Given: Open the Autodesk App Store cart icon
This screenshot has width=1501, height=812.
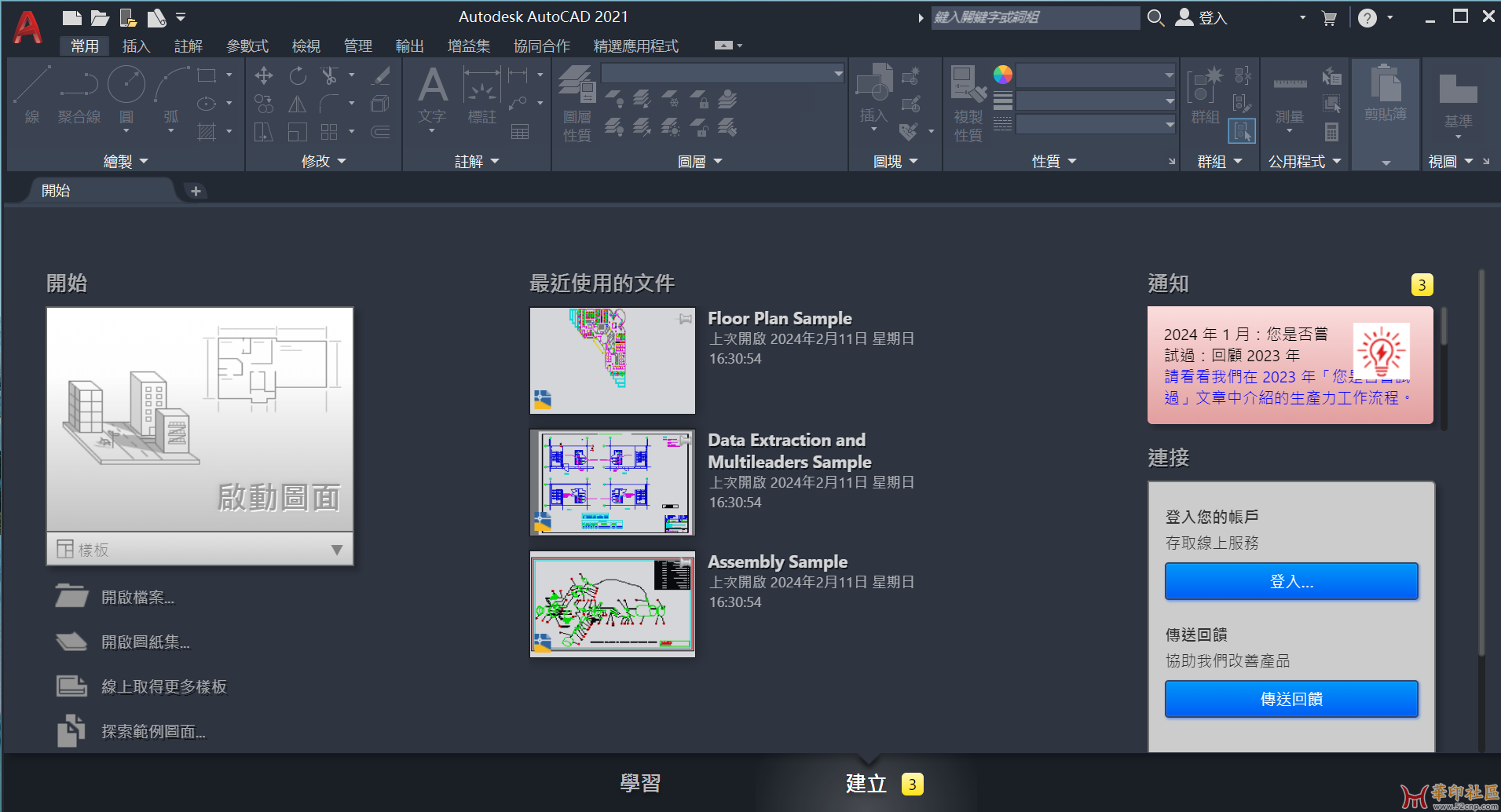Looking at the screenshot, I should tap(1329, 18).
